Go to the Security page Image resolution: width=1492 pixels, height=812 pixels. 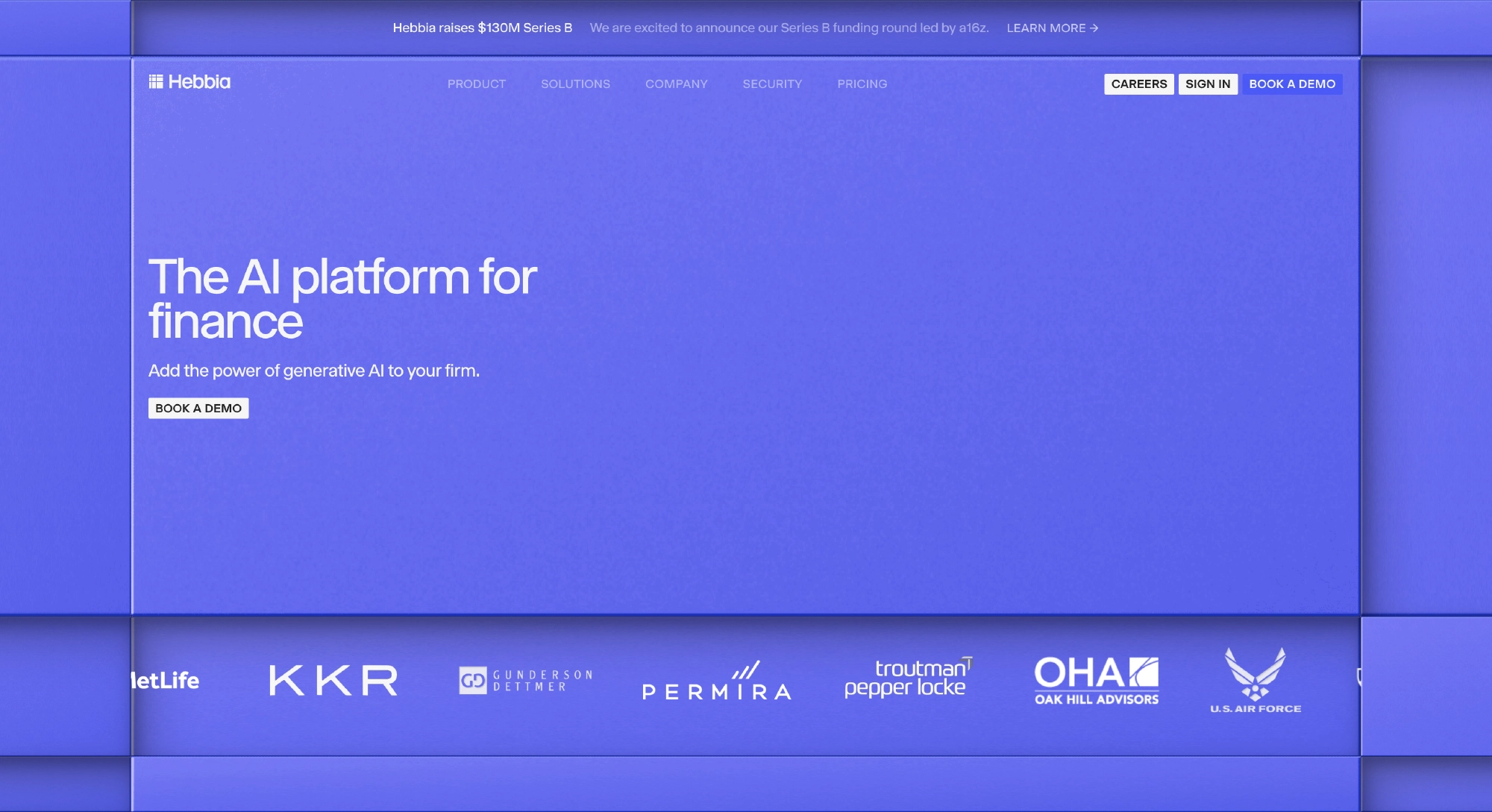(772, 84)
